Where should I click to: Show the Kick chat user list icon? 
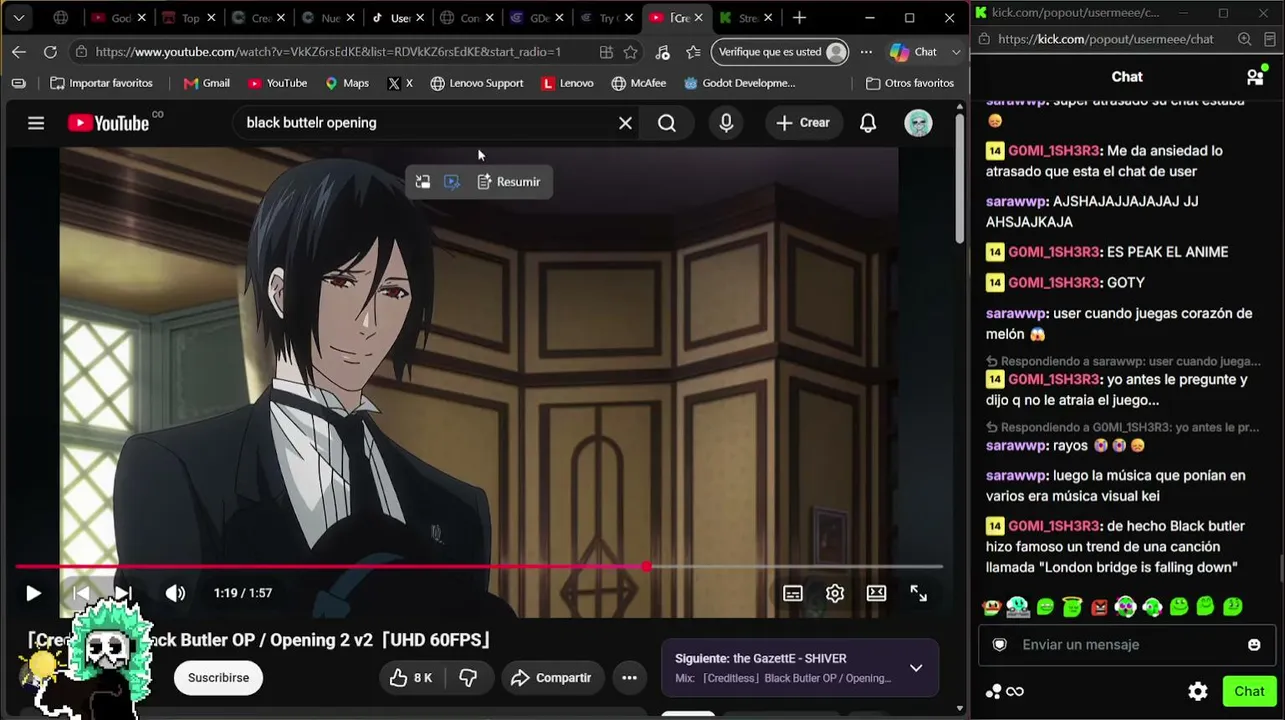click(x=1255, y=77)
